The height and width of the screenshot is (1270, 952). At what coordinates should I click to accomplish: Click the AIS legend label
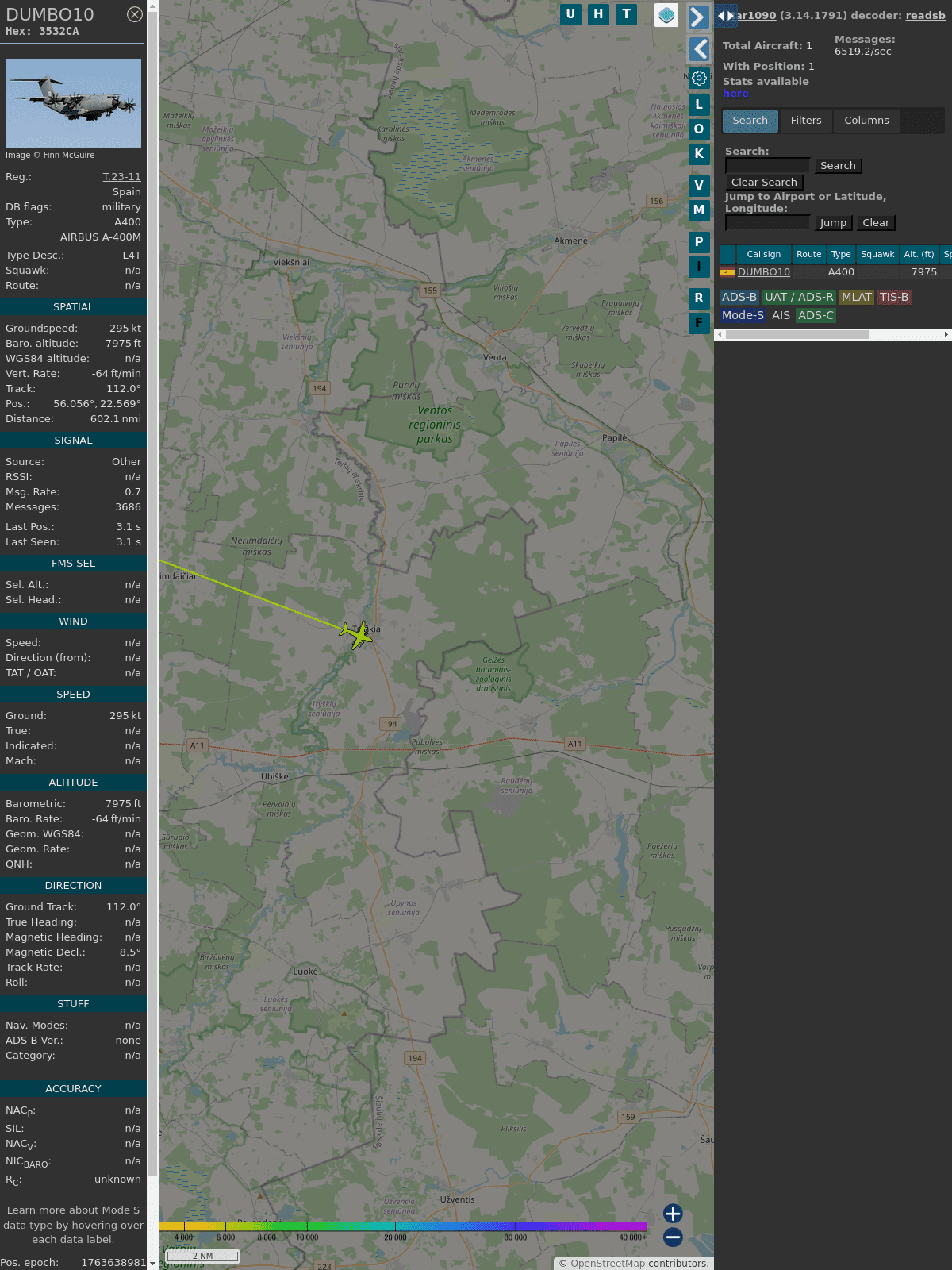[781, 315]
